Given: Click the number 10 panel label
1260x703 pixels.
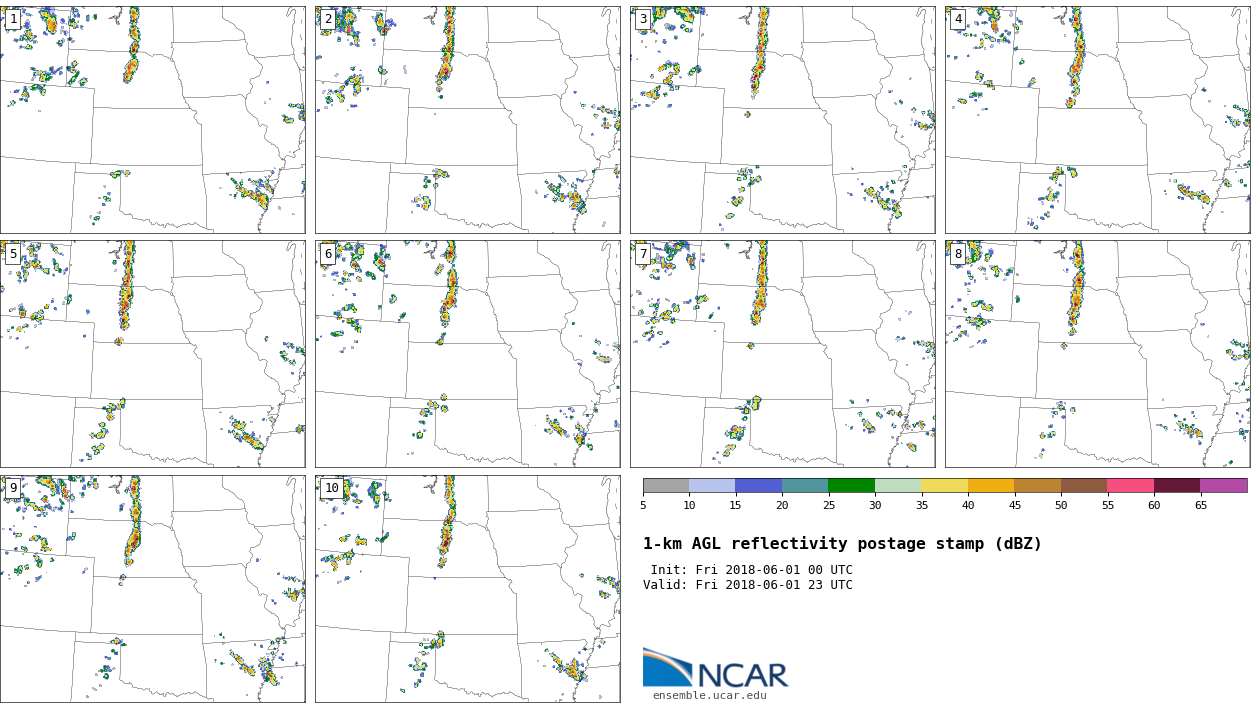Looking at the screenshot, I should [x=331, y=488].
